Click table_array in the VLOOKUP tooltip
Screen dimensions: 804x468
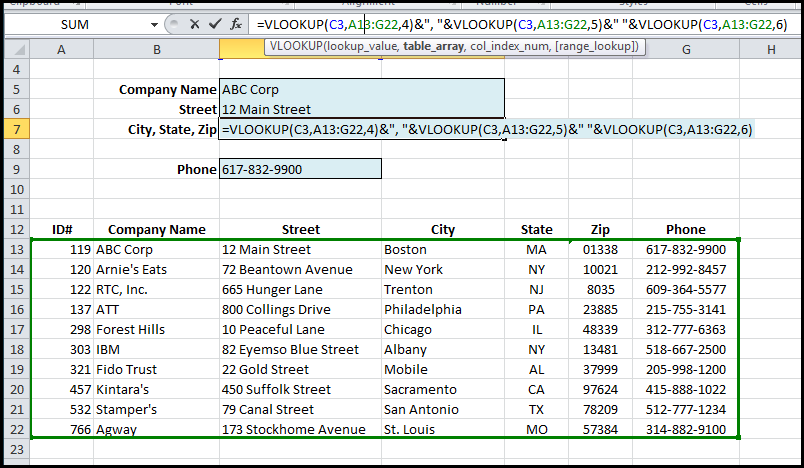433,47
